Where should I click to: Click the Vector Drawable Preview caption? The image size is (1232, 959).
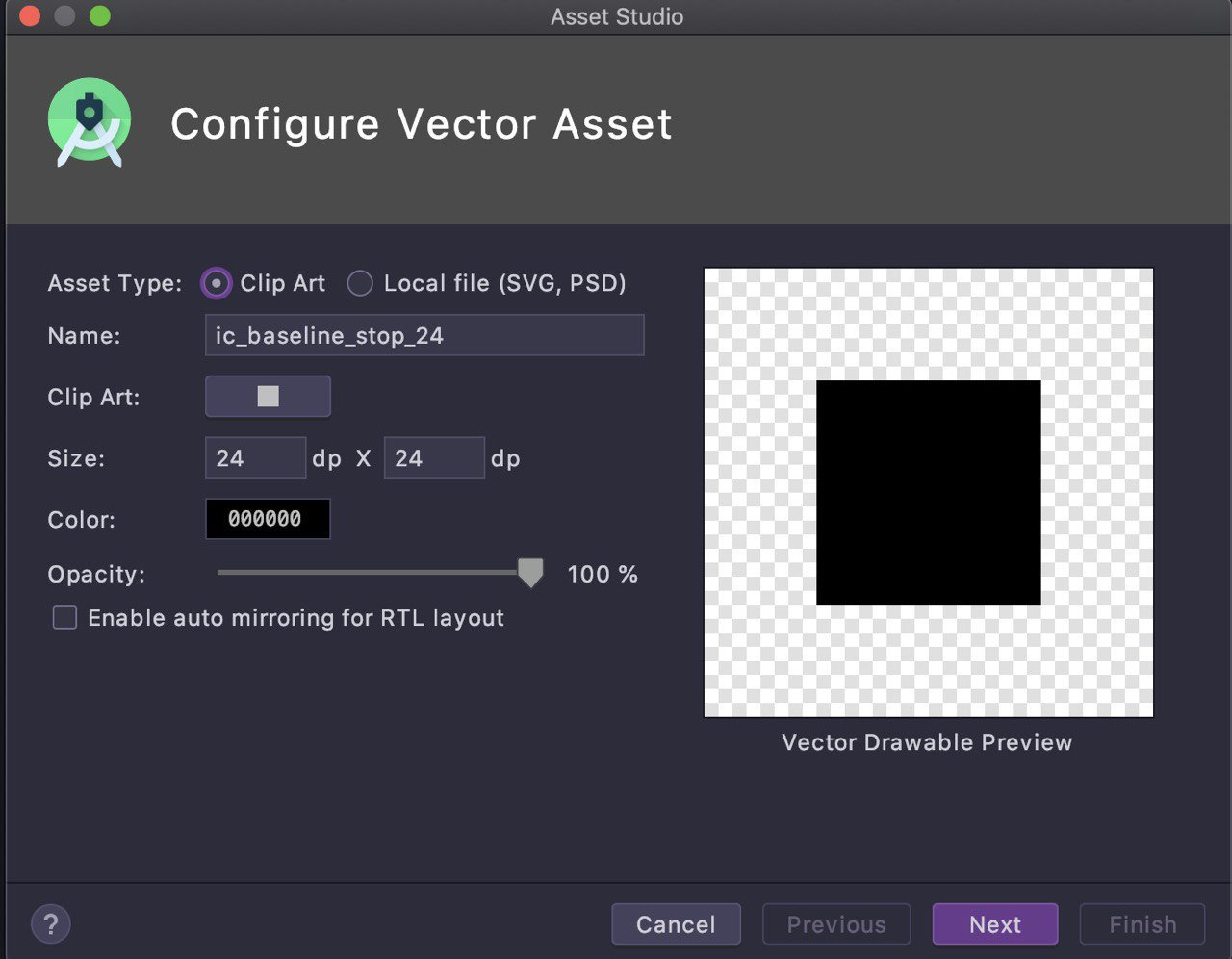pyautogui.click(x=927, y=742)
